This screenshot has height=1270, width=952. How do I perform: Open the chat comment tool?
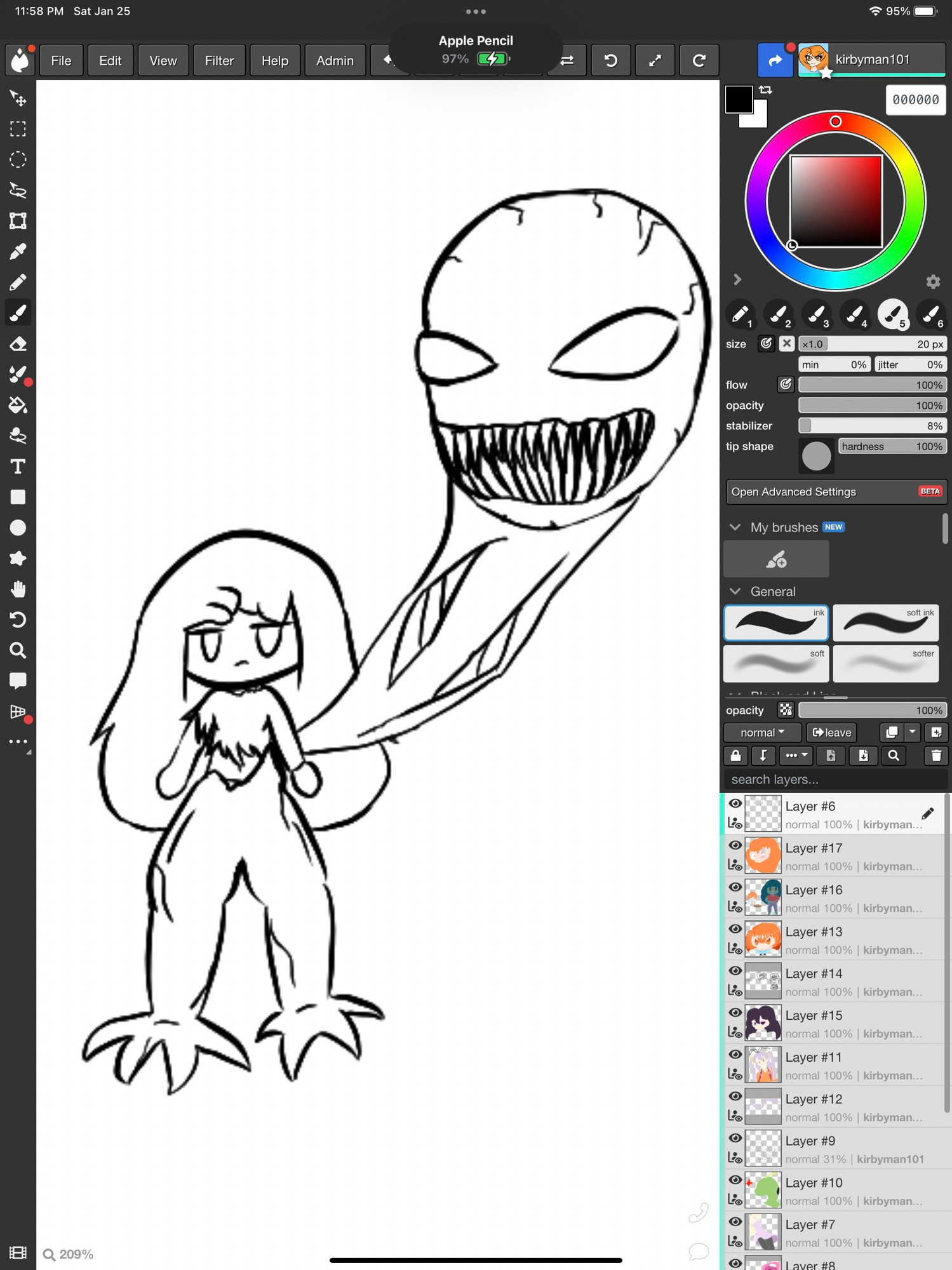pyautogui.click(x=18, y=681)
